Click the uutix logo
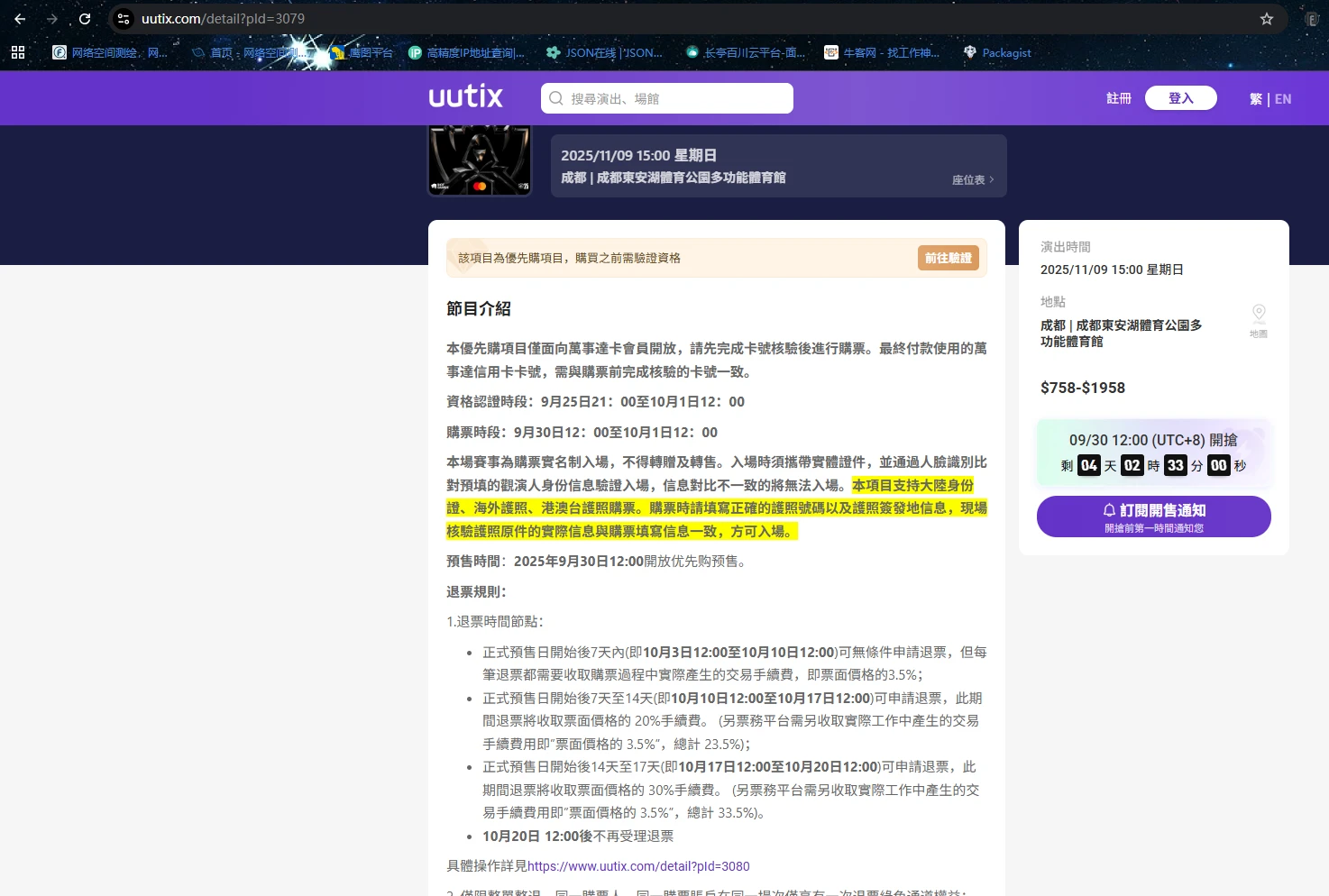 (465, 97)
